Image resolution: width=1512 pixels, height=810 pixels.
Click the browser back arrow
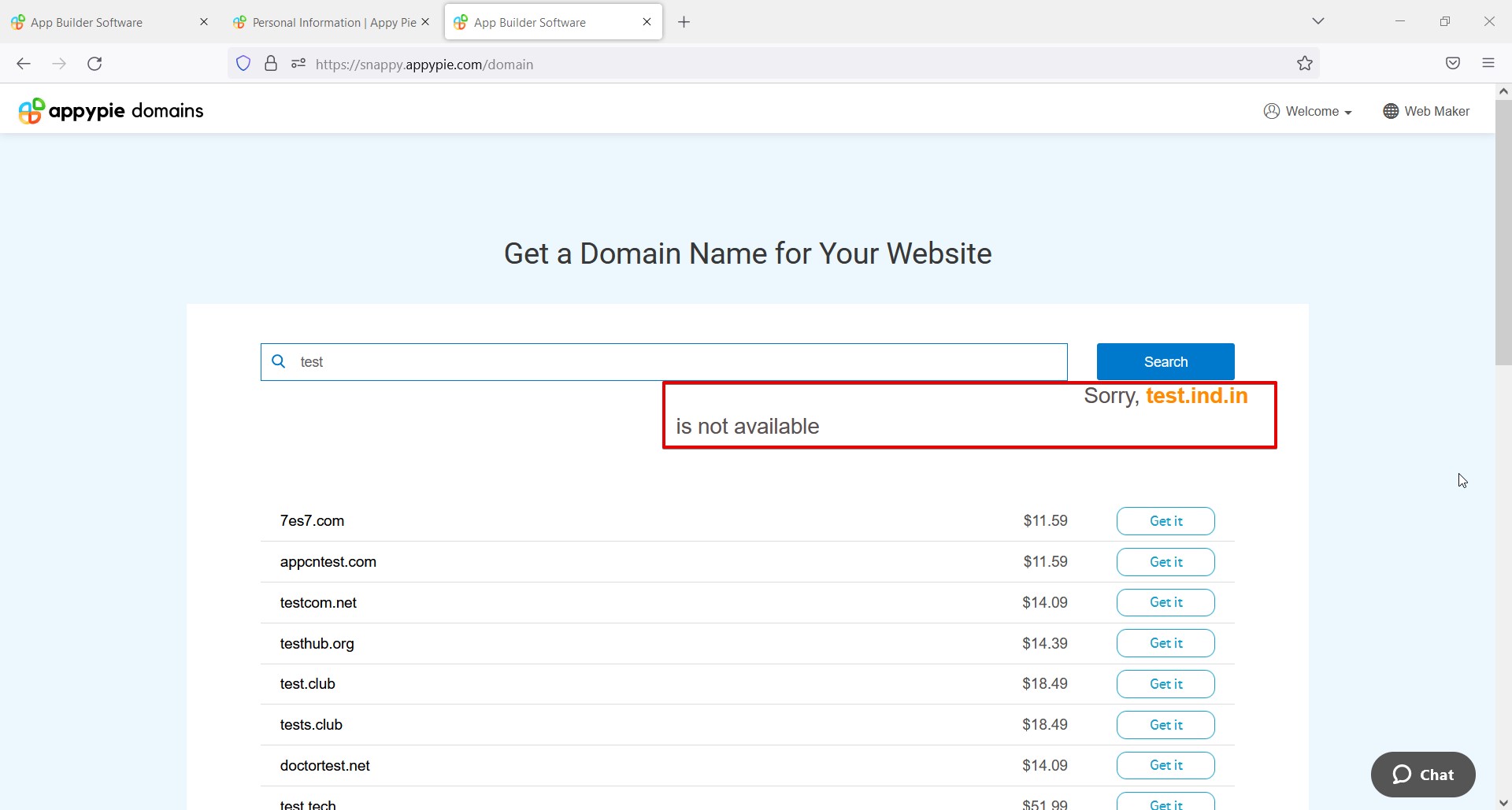coord(24,64)
